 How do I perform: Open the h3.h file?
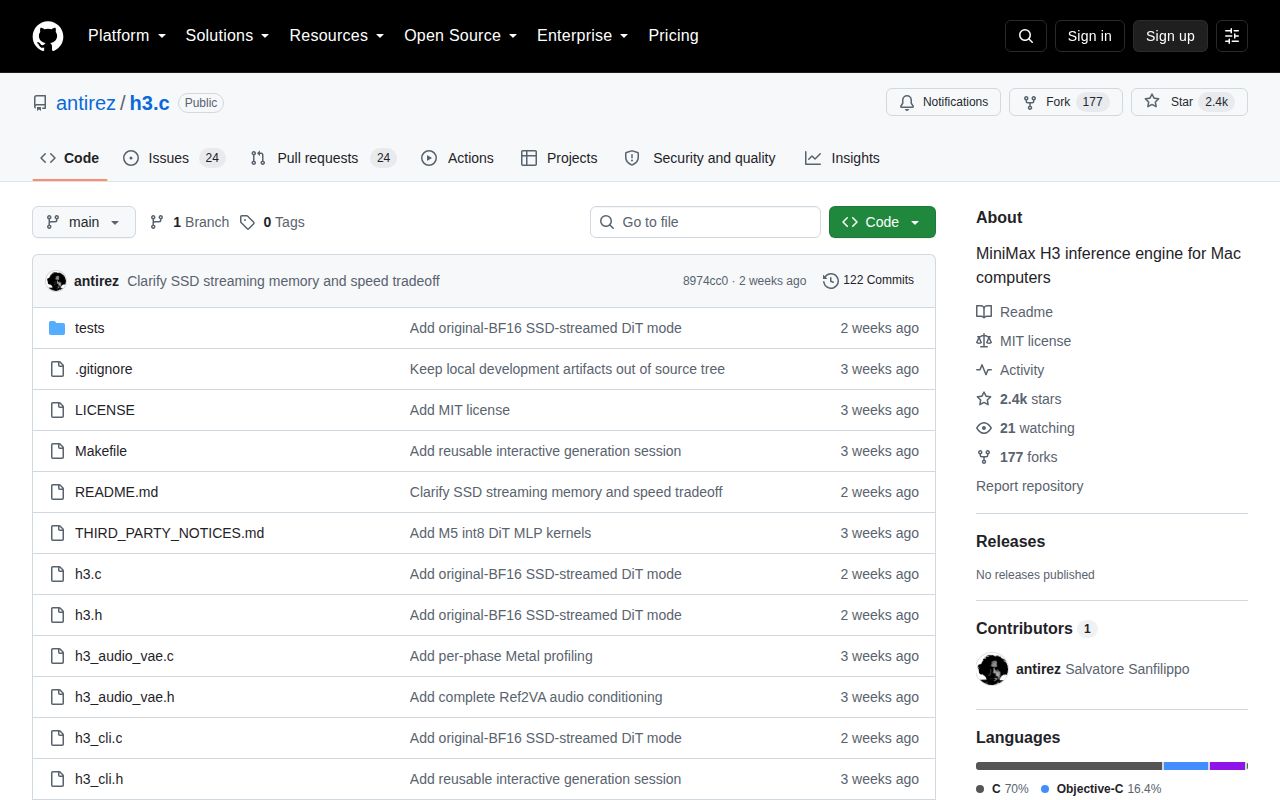(x=88, y=615)
